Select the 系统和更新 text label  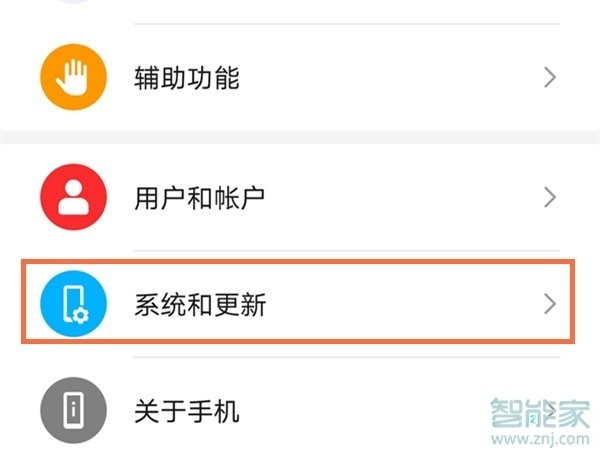click(x=200, y=304)
